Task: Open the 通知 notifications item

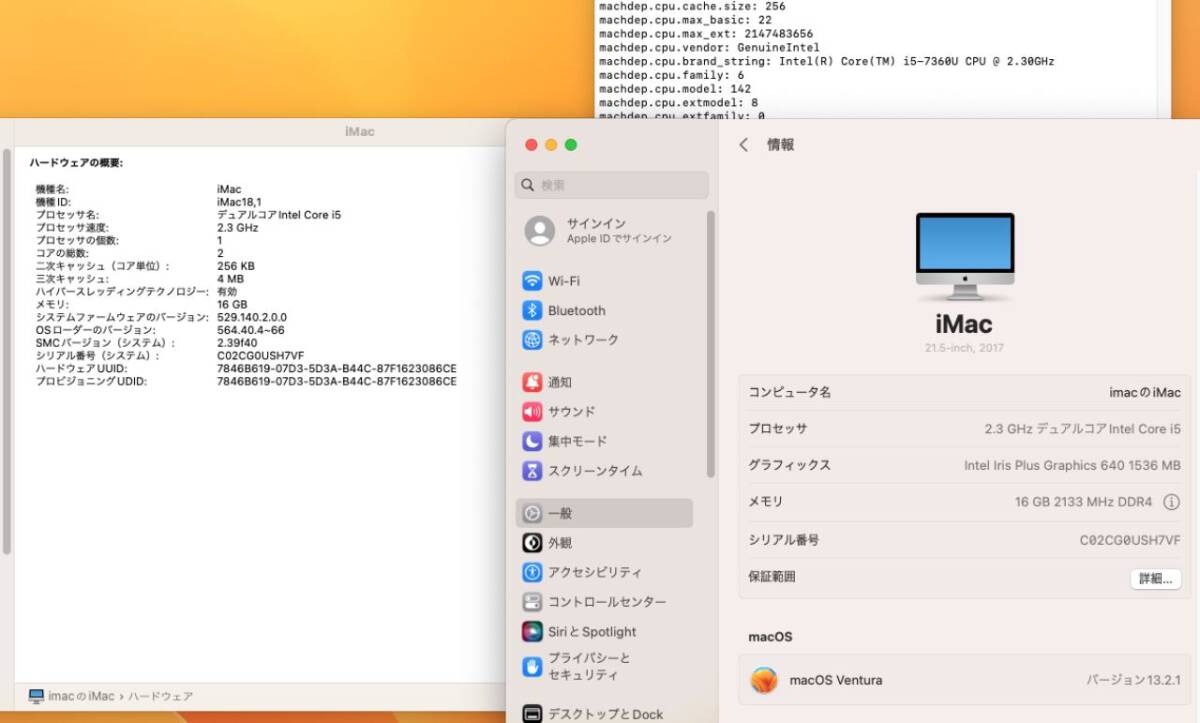Action: click(604, 382)
